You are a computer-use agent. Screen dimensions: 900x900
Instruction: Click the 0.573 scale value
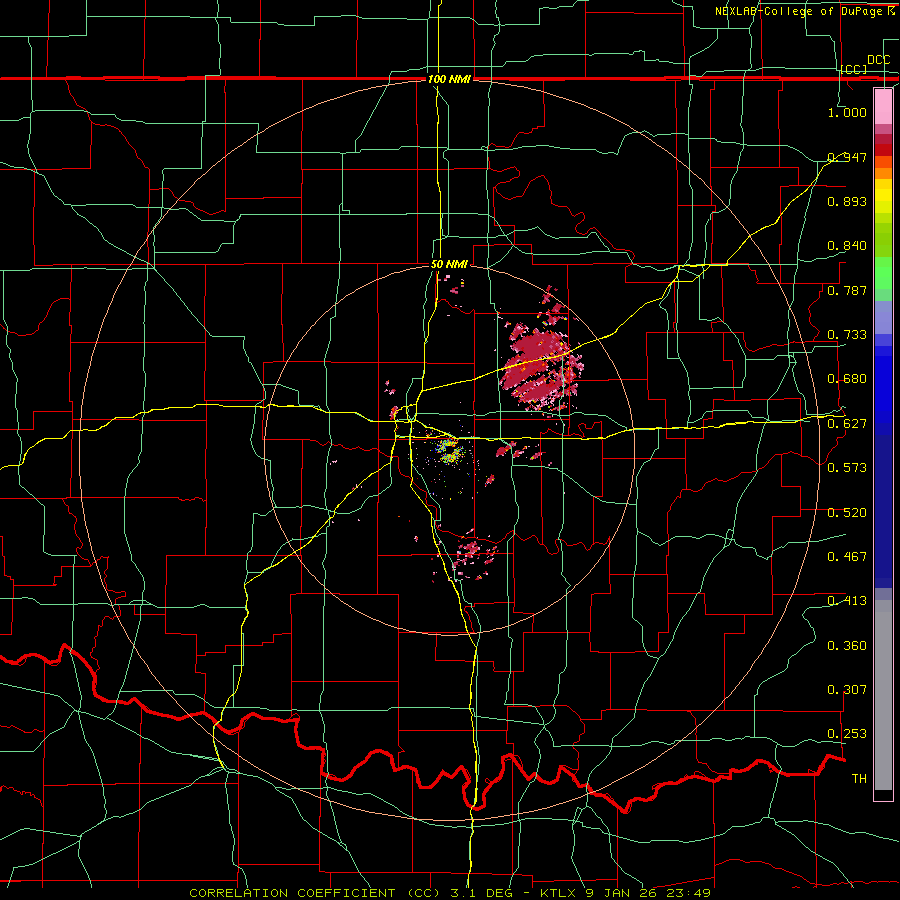click(x=847, y=468)
